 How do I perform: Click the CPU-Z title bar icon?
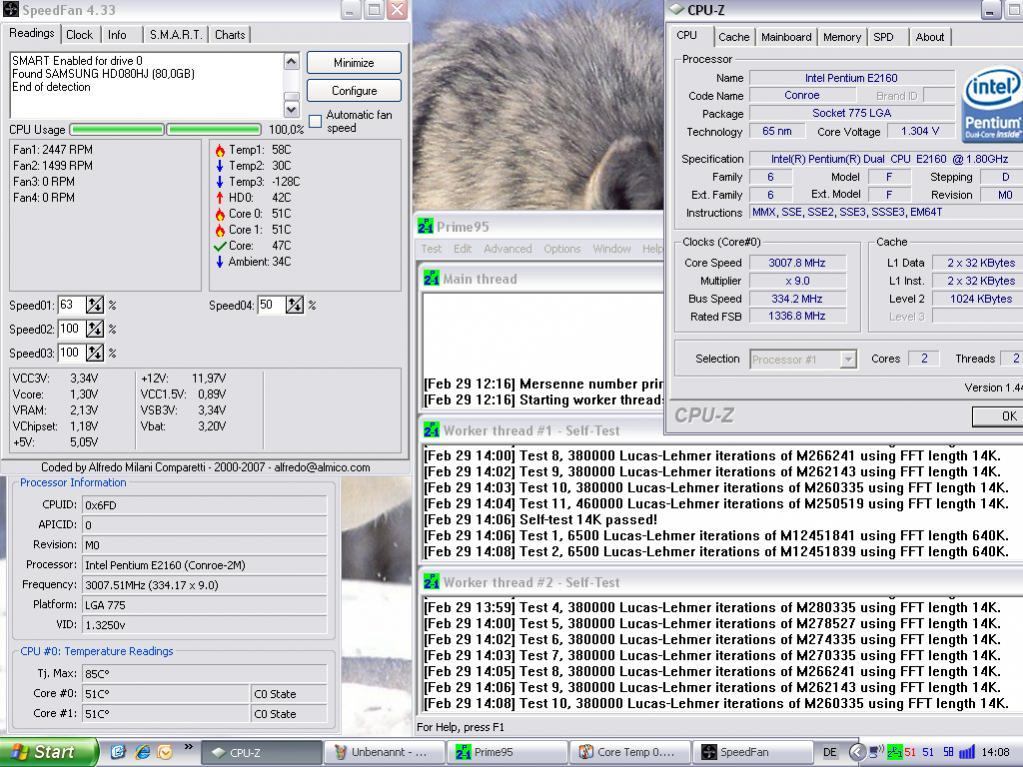[x=677, y=10]
